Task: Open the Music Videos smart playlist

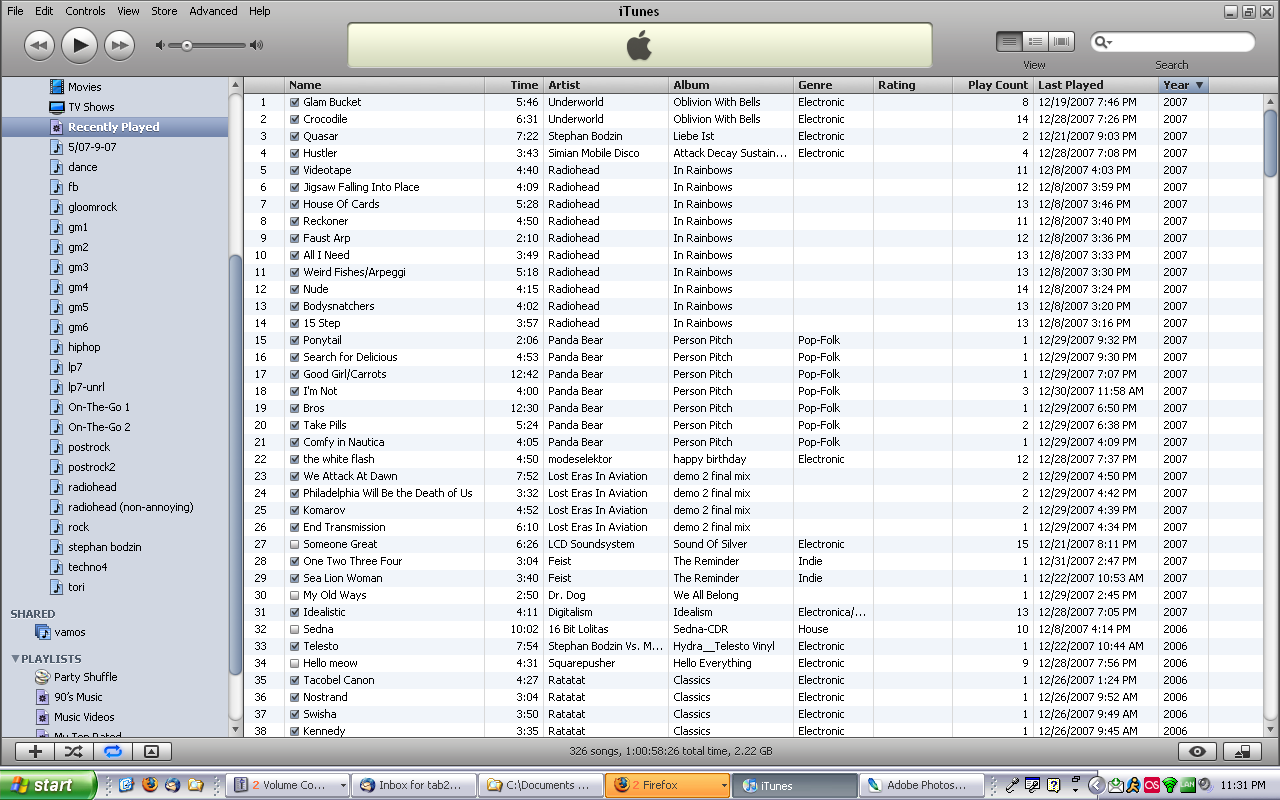Action: [84, 717]
